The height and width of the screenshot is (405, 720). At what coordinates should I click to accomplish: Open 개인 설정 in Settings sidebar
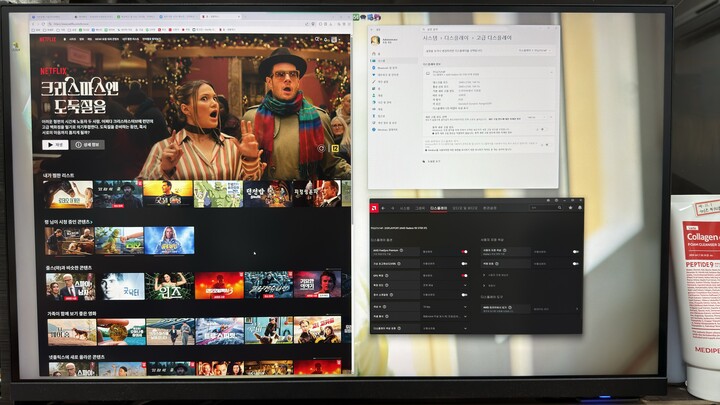[381, 82]
